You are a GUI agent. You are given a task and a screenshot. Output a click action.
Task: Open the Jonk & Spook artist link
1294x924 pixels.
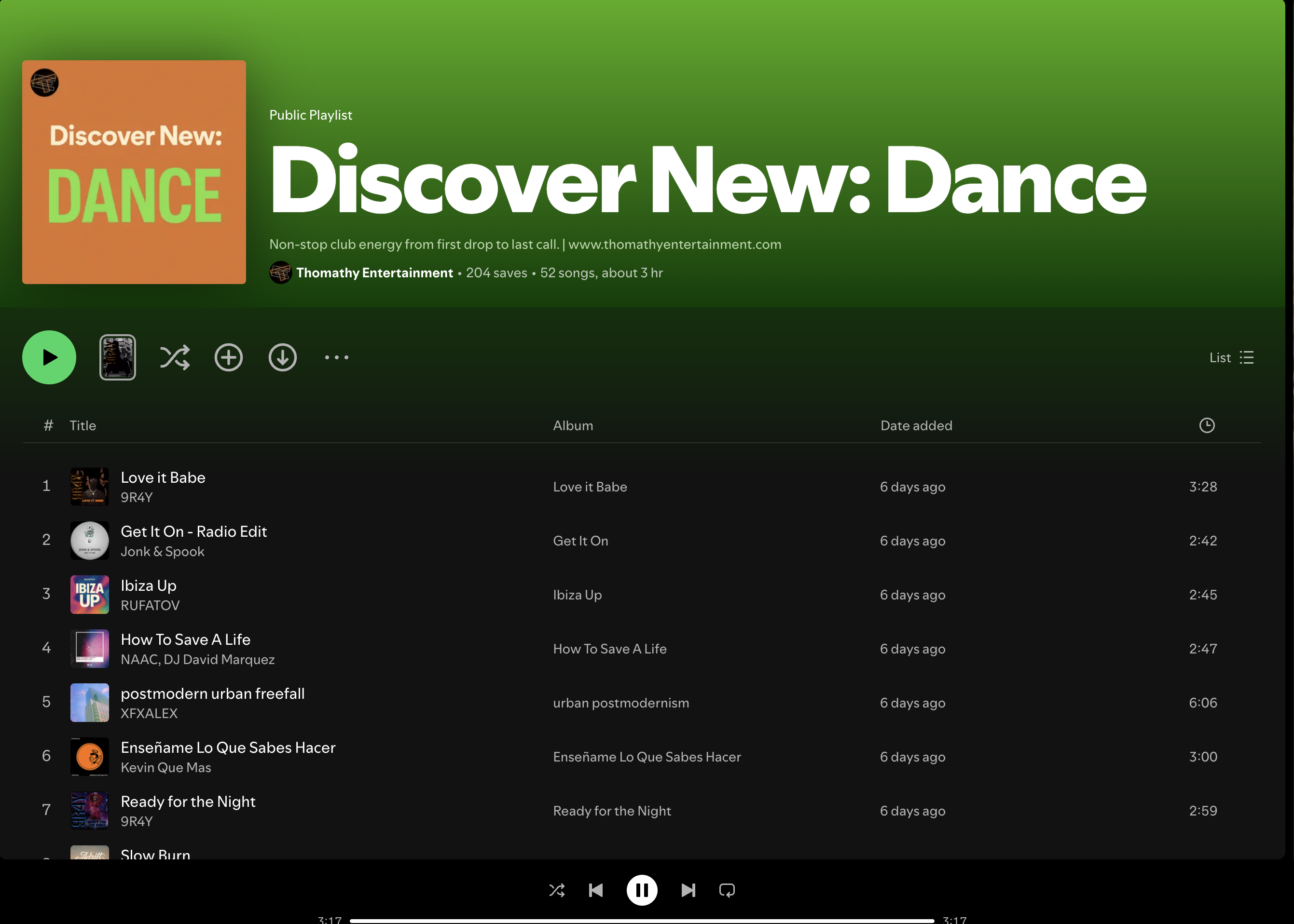click(162, 551)
